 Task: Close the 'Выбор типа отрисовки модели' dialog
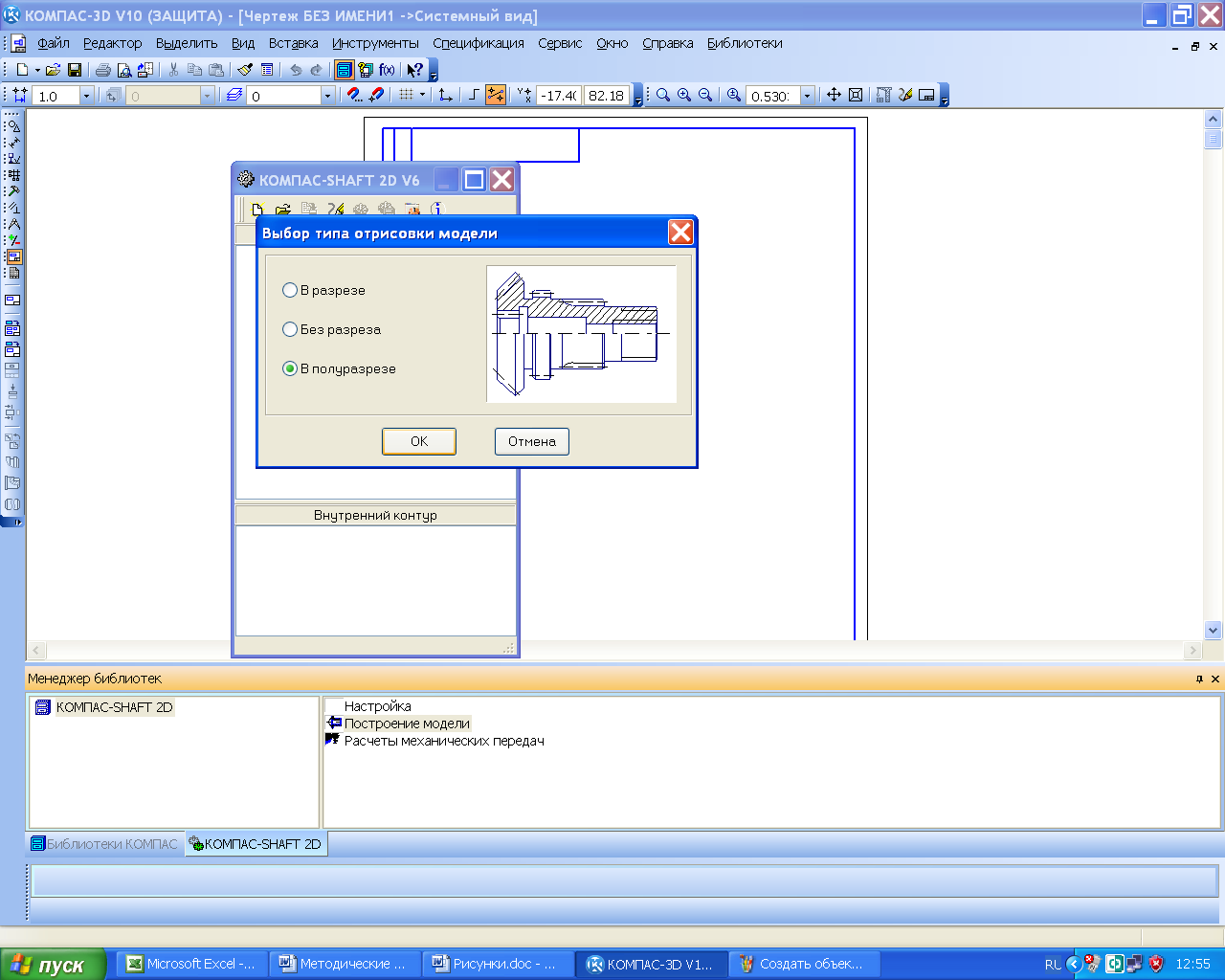pos(680,233)
